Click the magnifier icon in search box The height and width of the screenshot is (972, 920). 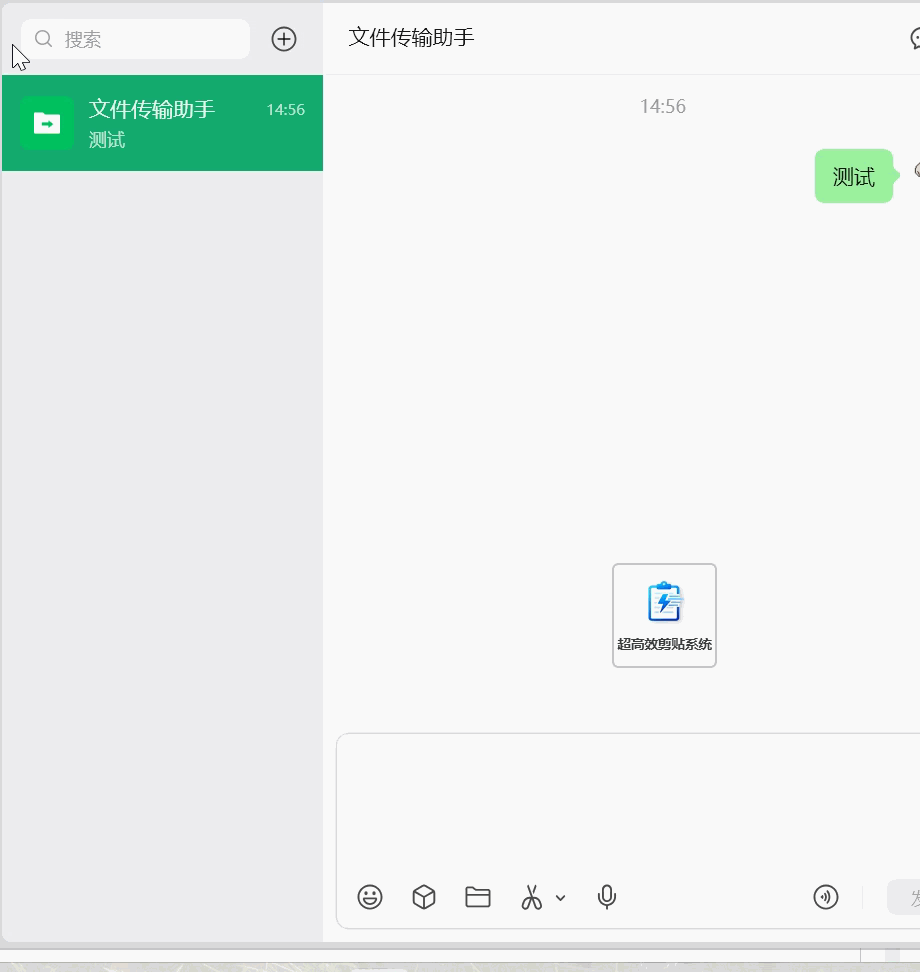[43, 39]
